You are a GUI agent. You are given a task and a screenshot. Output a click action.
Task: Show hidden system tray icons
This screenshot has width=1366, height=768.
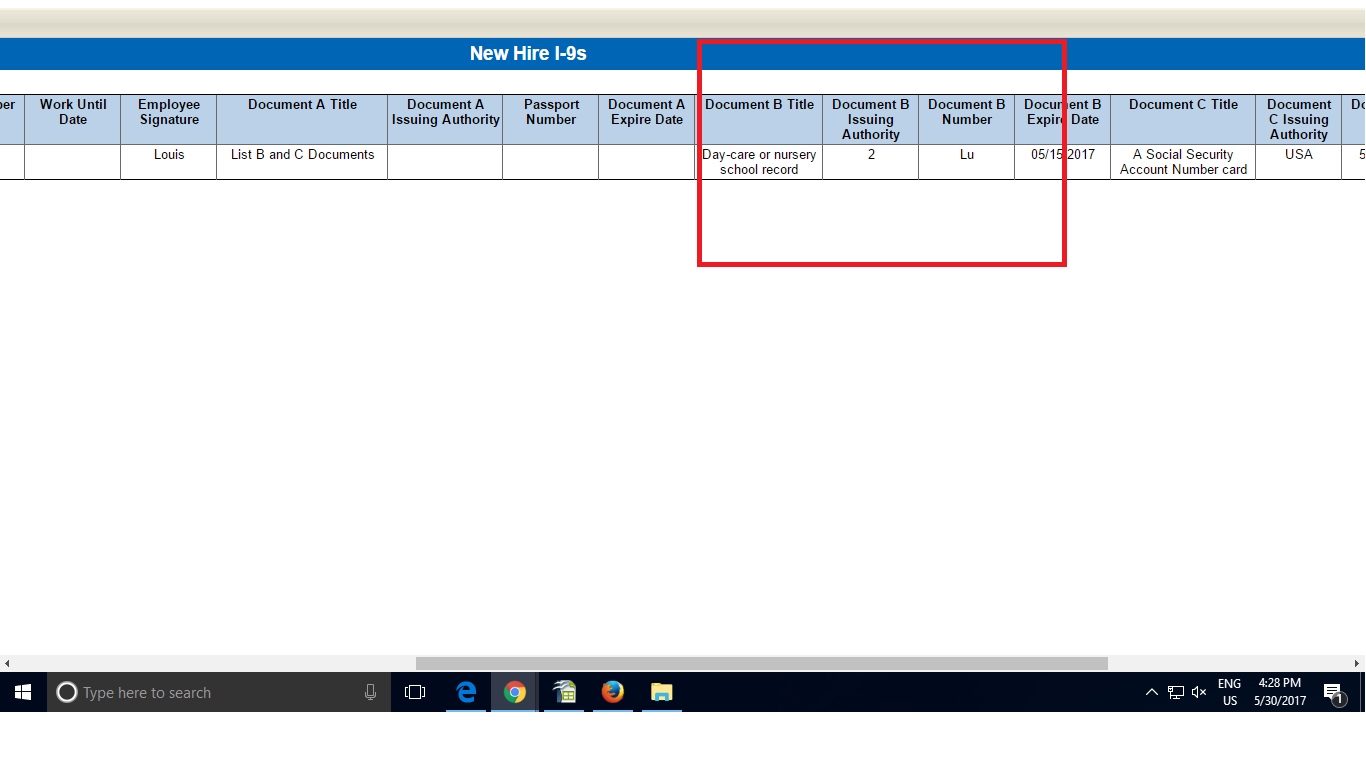1152,692
